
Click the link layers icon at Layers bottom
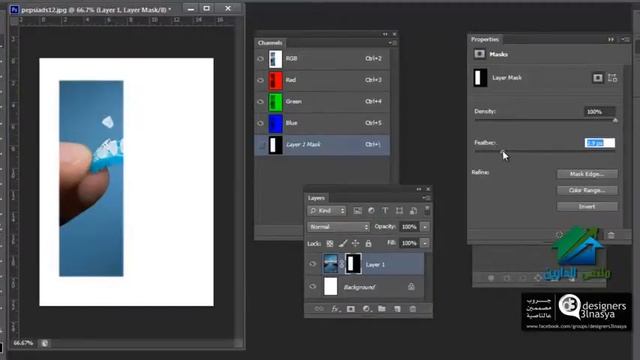tap(319, 309)
